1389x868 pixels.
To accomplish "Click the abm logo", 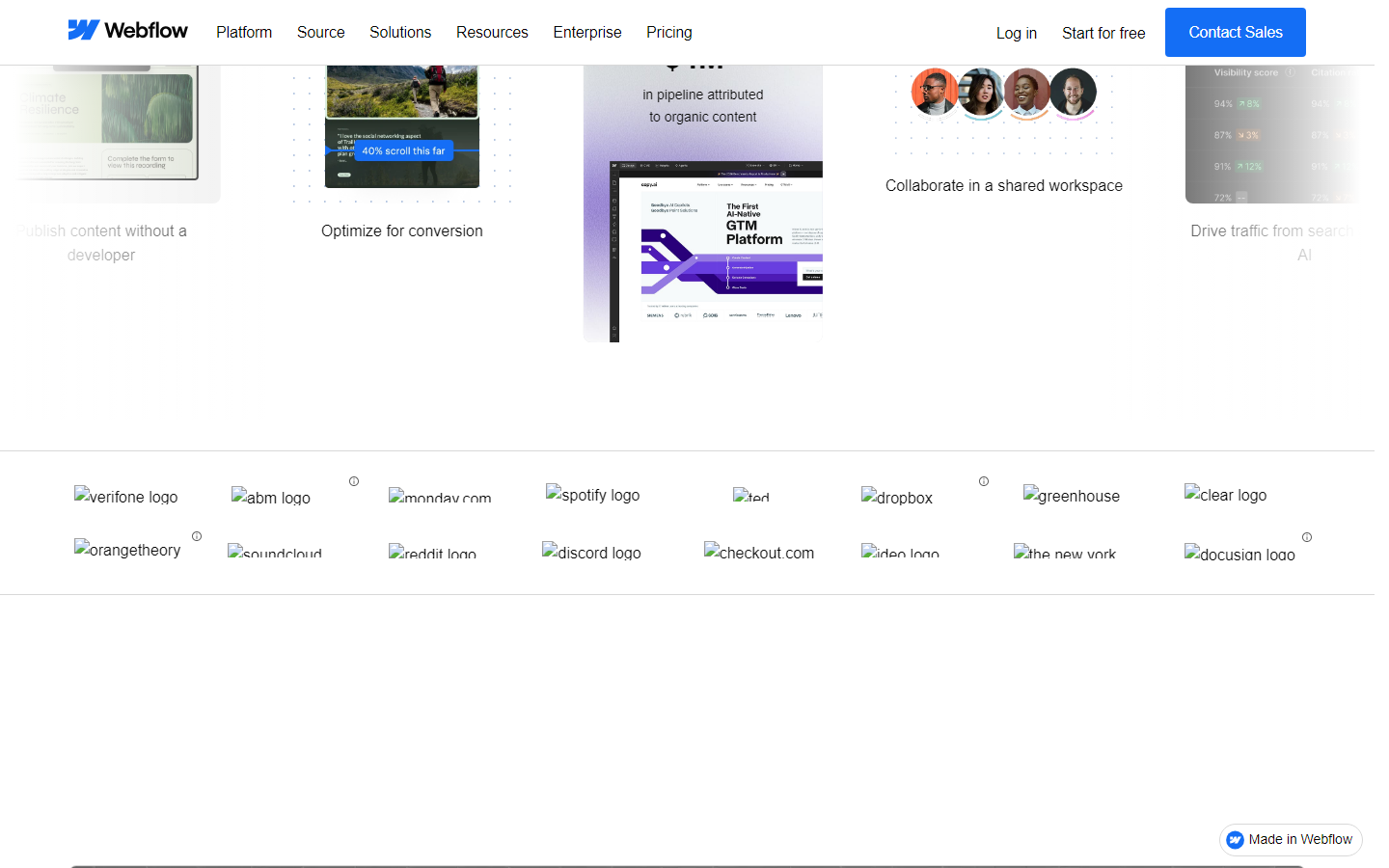I will (x=271, y=497).
